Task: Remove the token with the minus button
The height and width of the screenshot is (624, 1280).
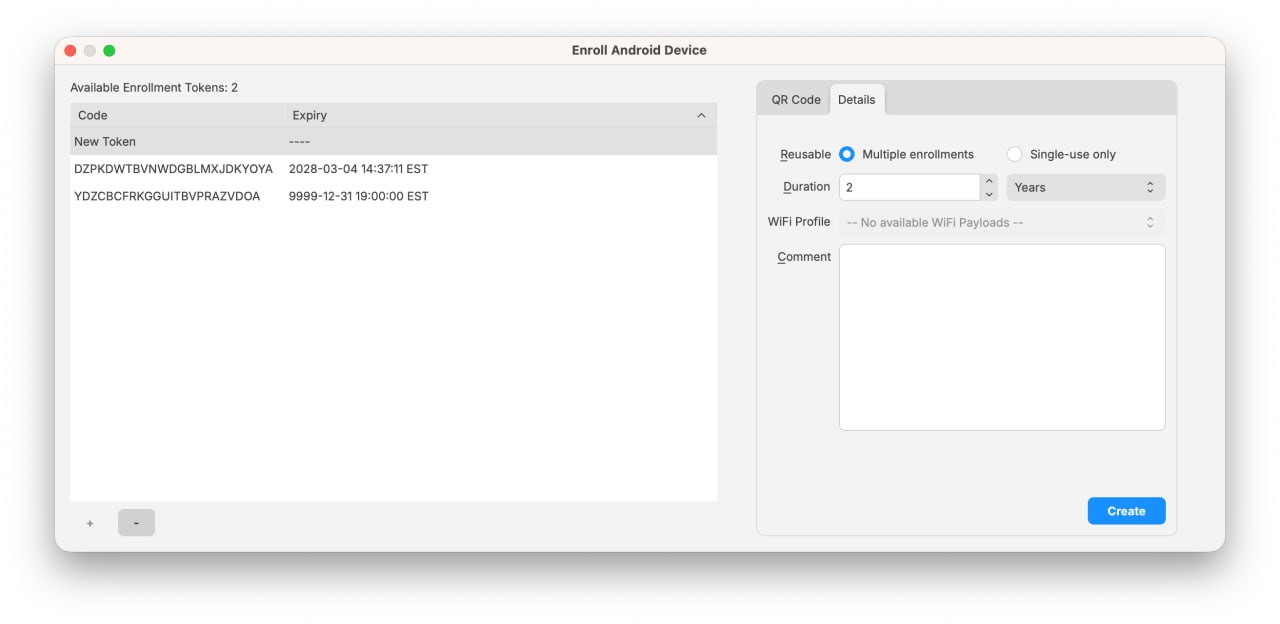Action: (x=136, y=523)
